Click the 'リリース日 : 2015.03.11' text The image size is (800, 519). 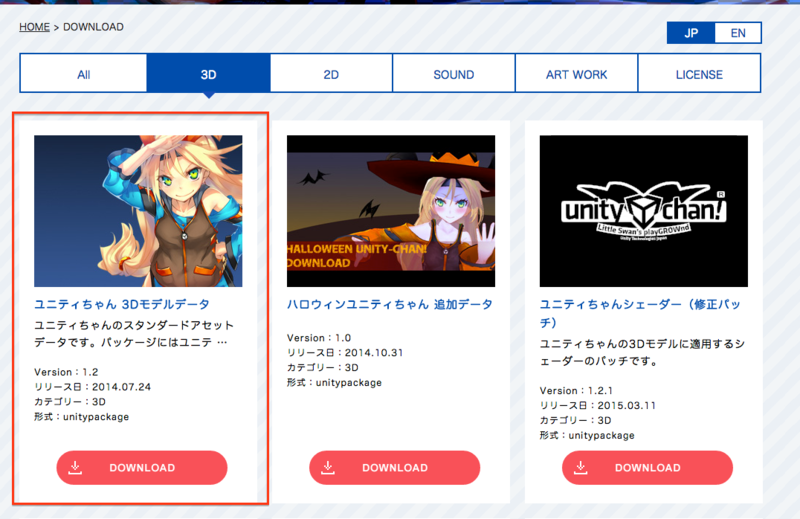[598, 405]
